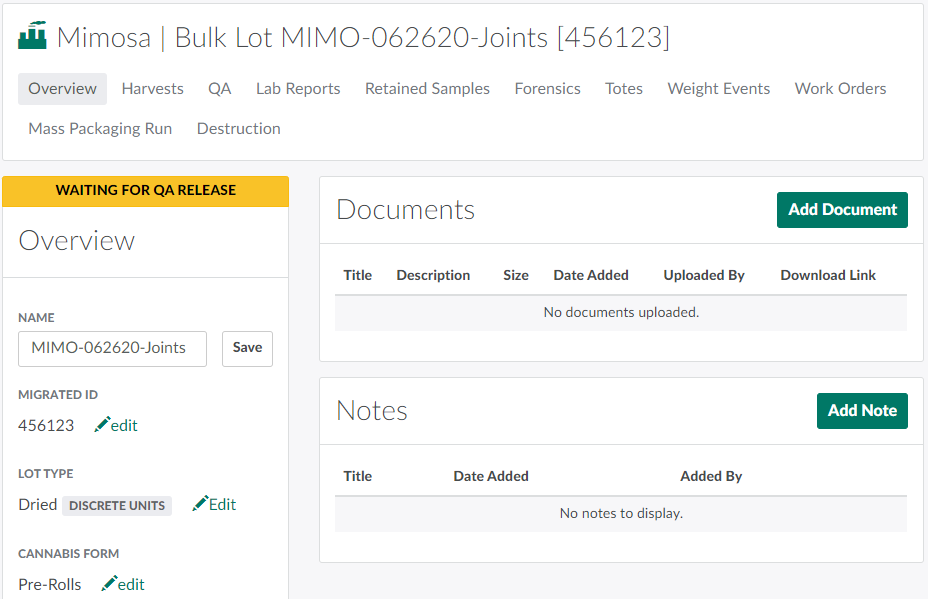Open the Totes tab
928x599 pixels.
coord(623,89)
